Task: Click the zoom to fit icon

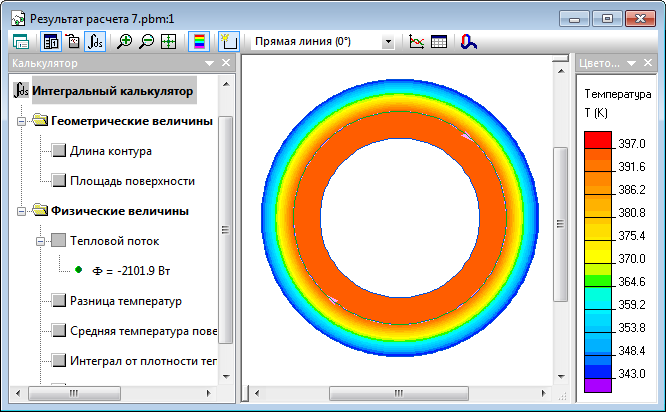Action: [168, 42]
